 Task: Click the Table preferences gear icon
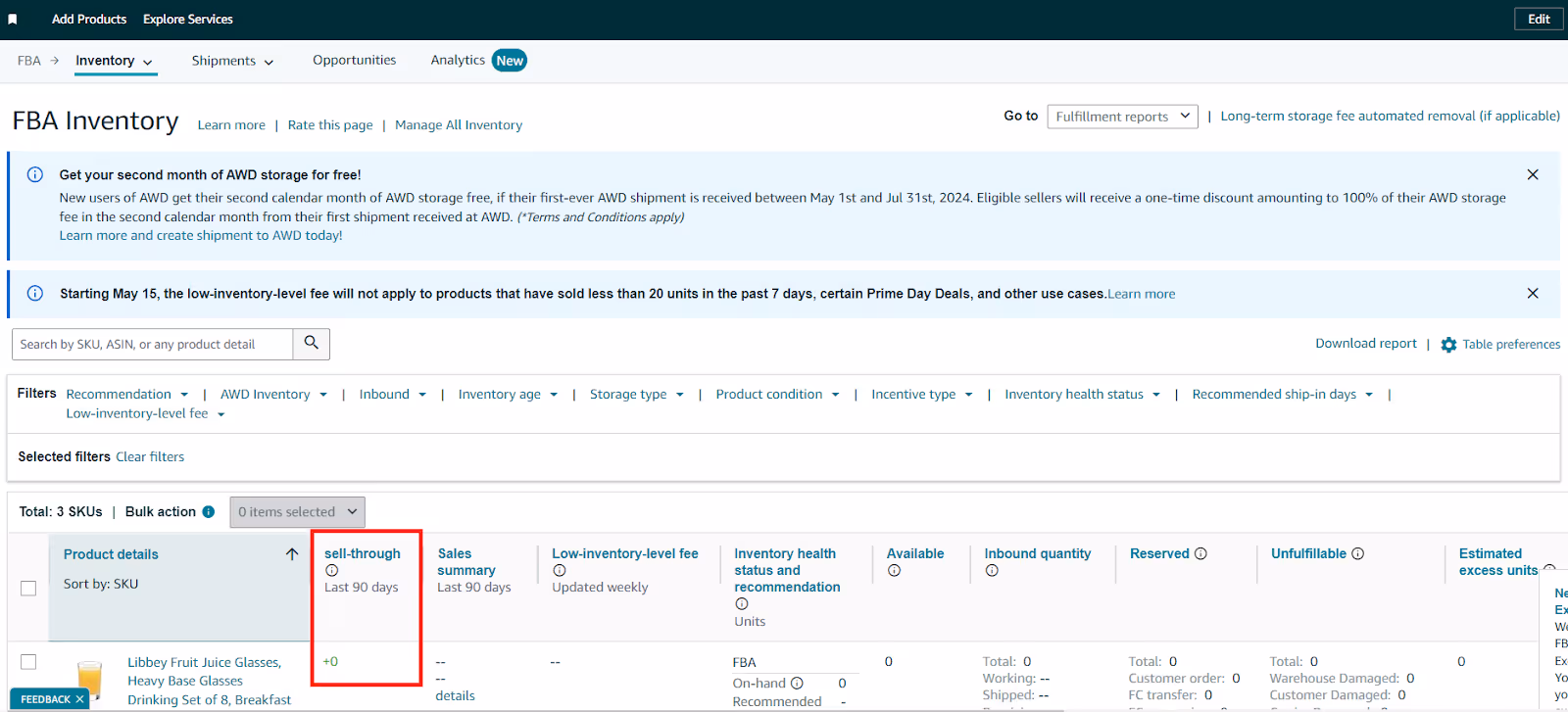(x=1448, y=345)
